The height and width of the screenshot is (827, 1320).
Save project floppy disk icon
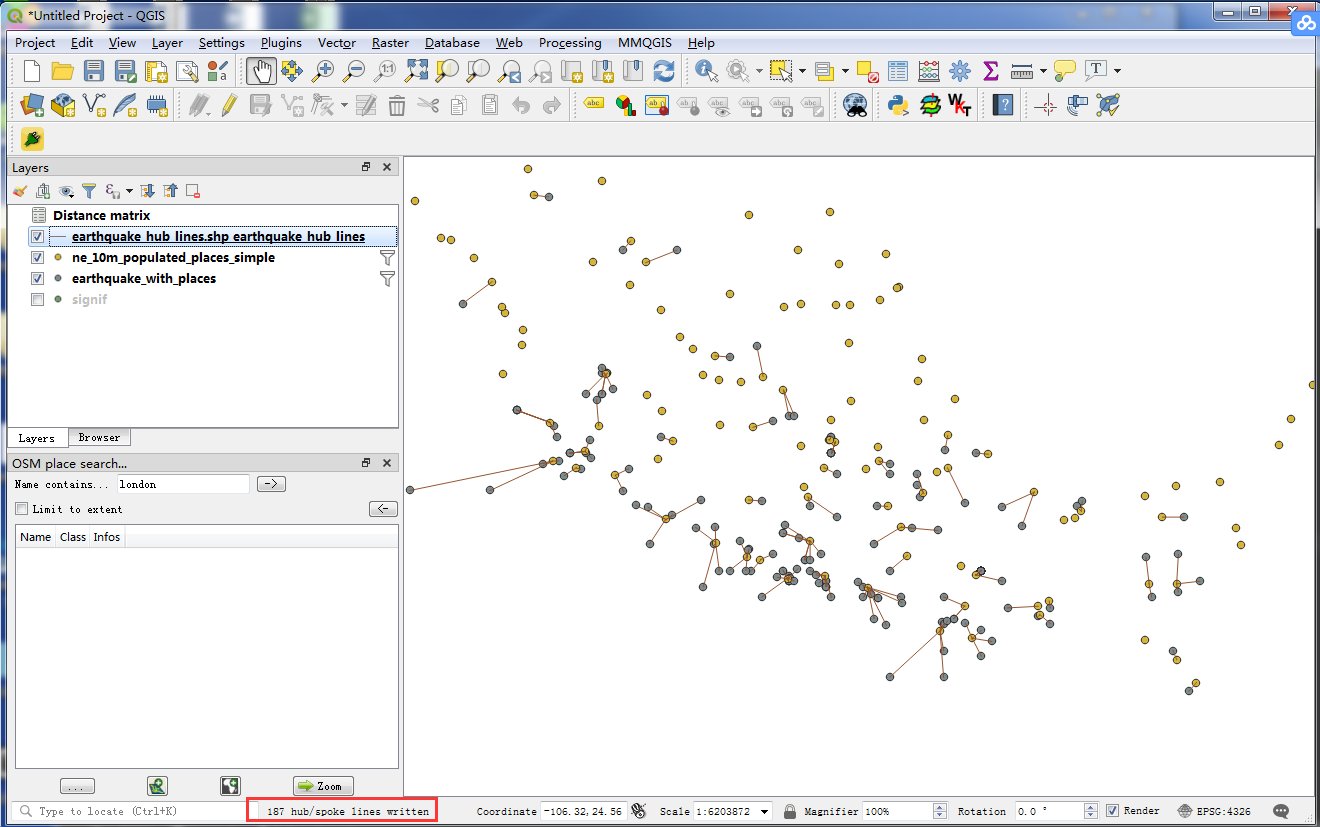click(x=94, y=71)
